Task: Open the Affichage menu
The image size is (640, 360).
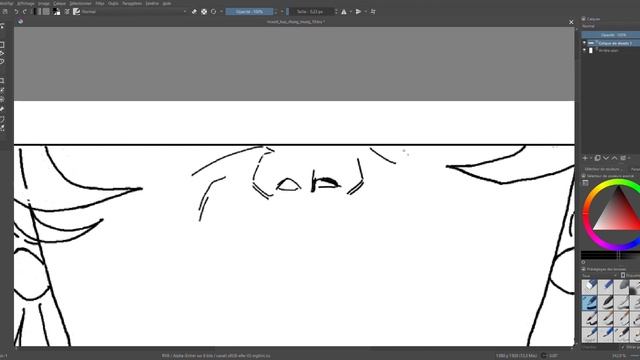Action: click(26, 3)
